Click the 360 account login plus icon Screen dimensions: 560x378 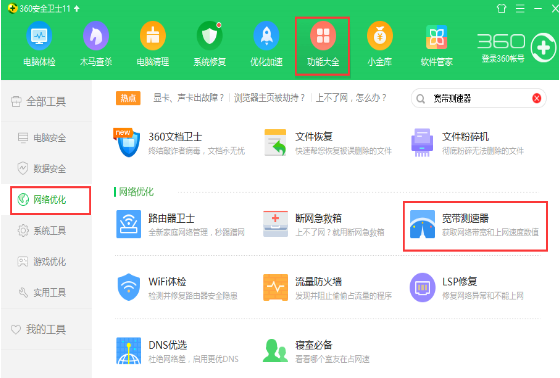click(543, 48)
